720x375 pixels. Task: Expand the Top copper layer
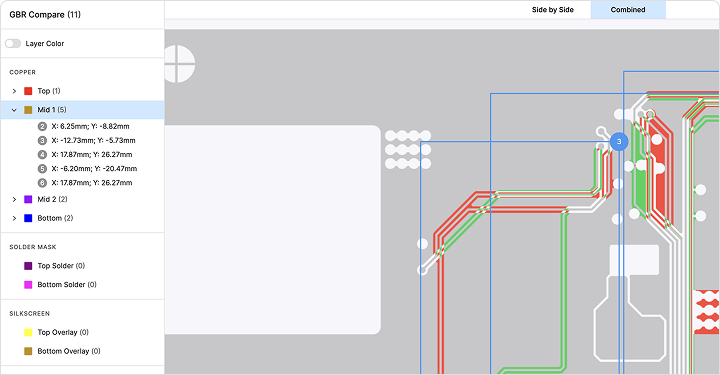pos(14,91)
